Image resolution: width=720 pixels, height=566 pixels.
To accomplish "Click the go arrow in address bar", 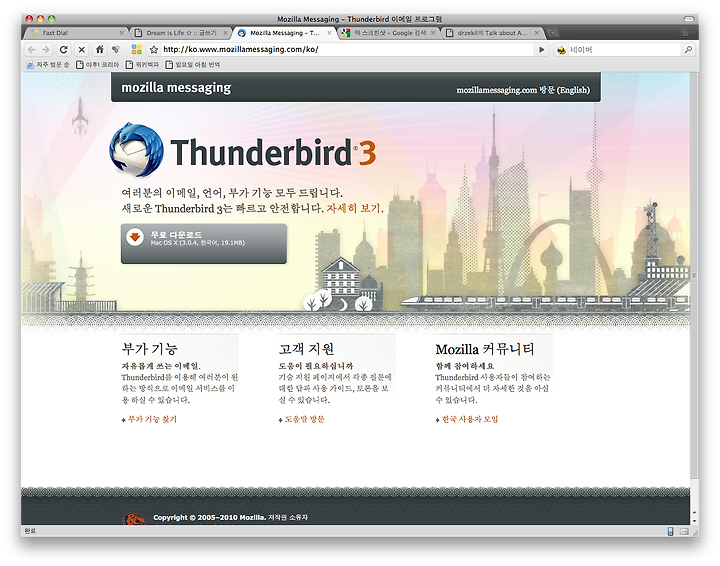I will [x=542, y=49].
